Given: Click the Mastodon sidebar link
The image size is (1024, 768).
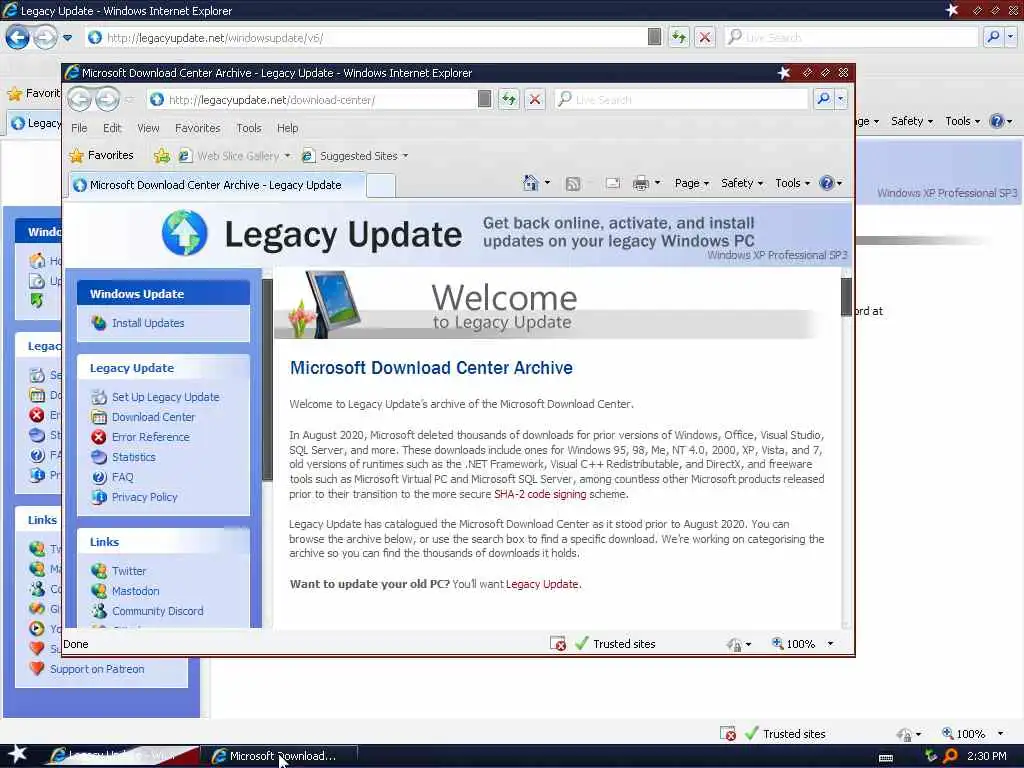Looking at the screenshot, I should pos(135,591).
